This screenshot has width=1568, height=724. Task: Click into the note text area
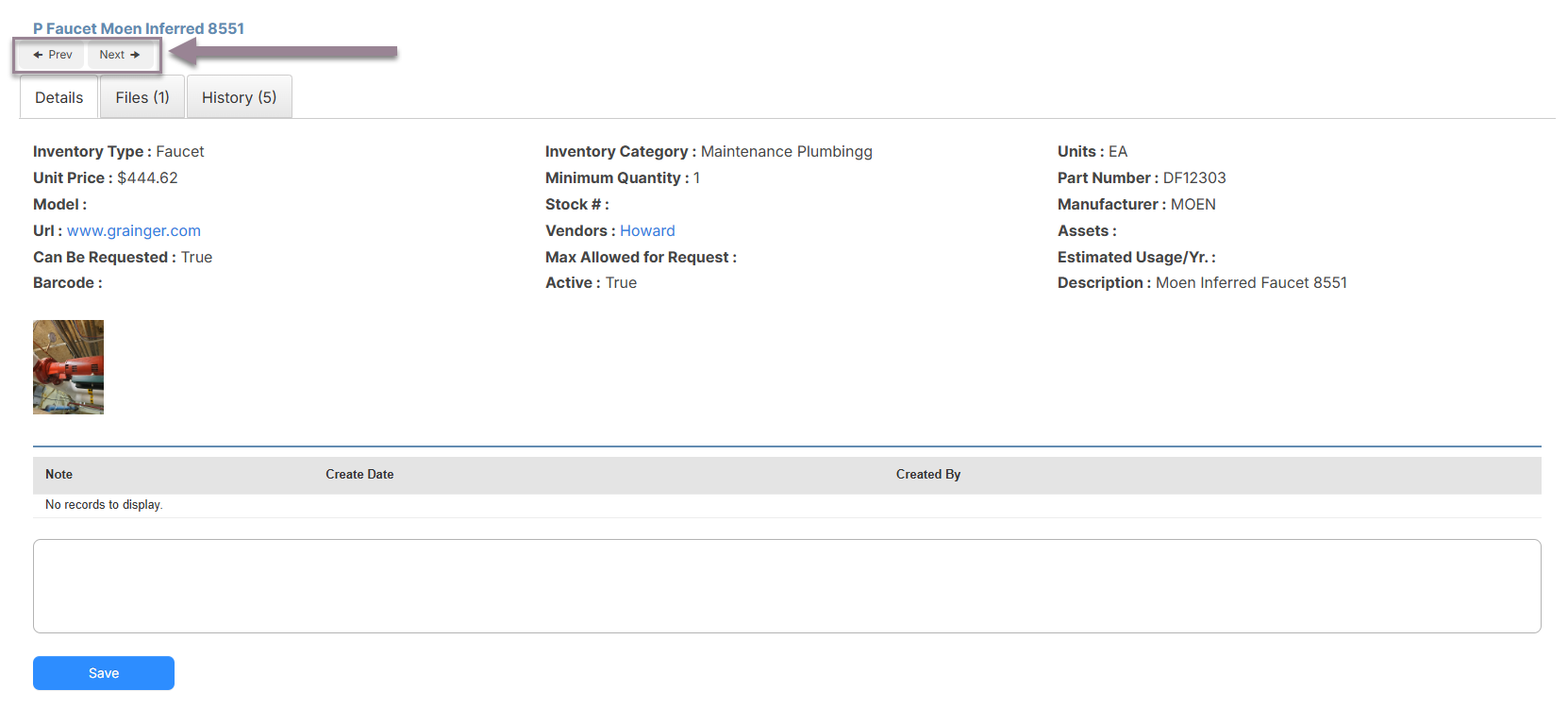coord(787,586)
